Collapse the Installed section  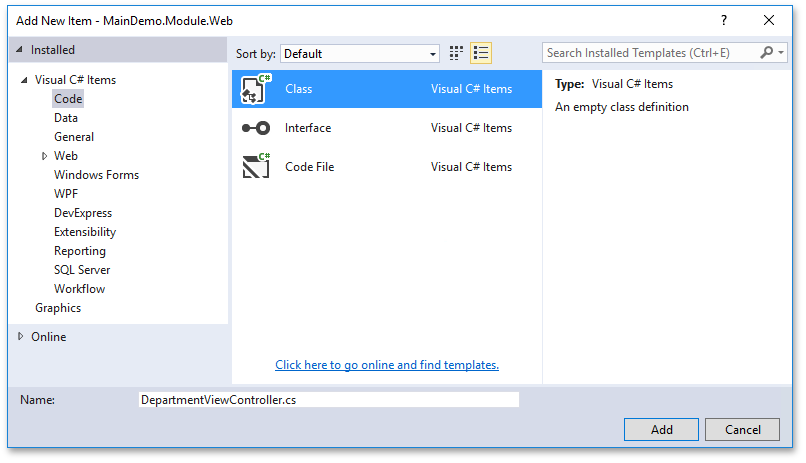[x=20, y=50]
